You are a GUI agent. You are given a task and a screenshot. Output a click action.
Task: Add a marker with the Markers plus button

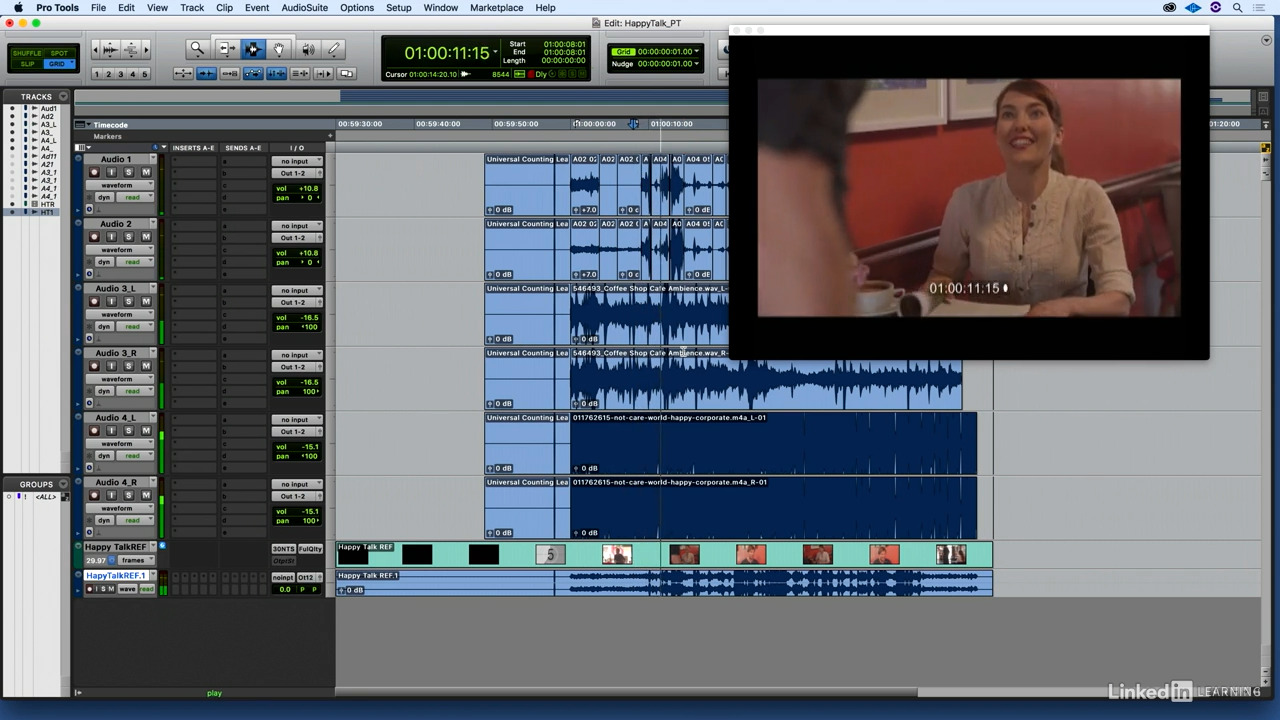pos(329,136)
